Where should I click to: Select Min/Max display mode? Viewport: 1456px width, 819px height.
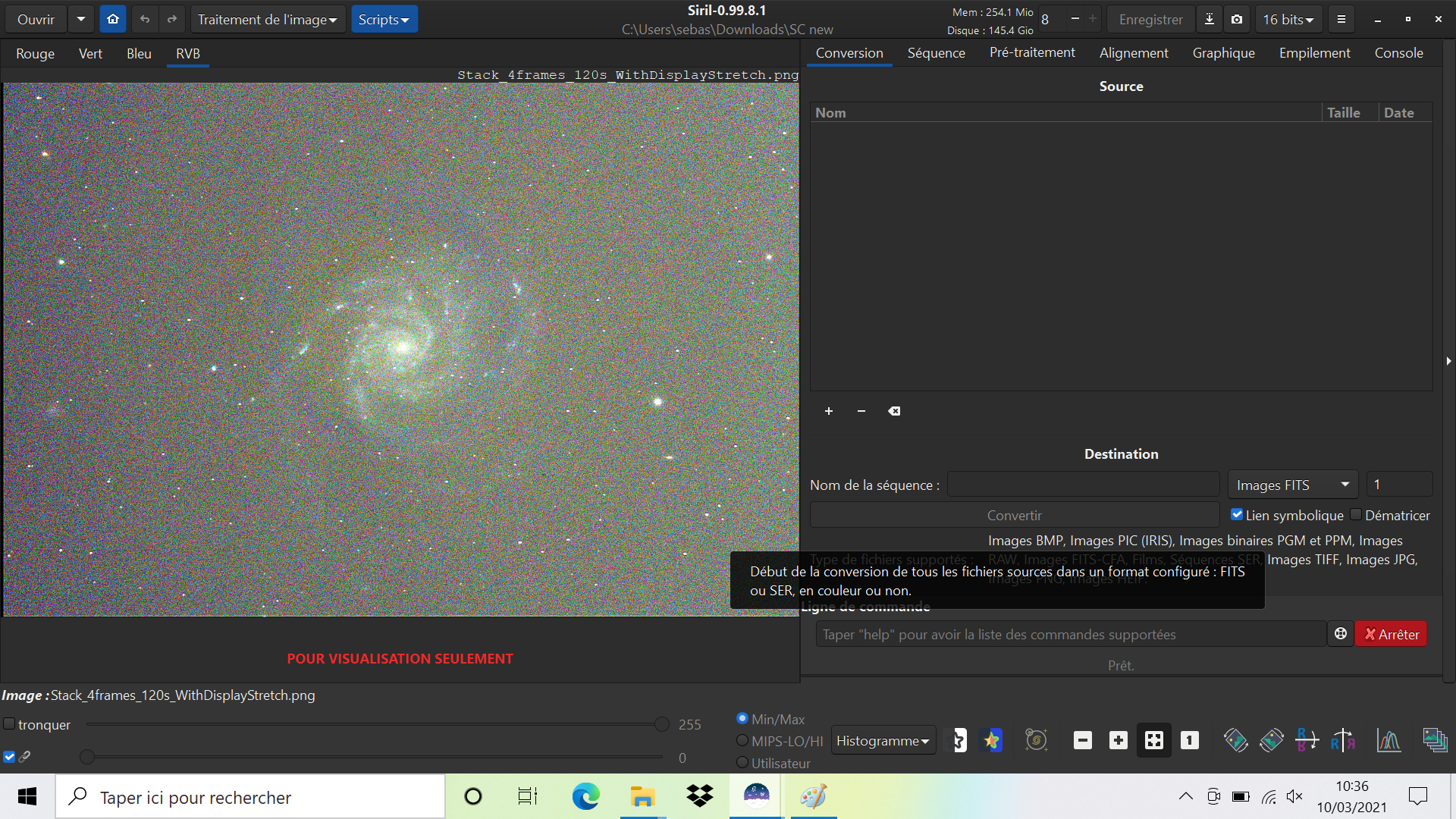coord(742,718)
